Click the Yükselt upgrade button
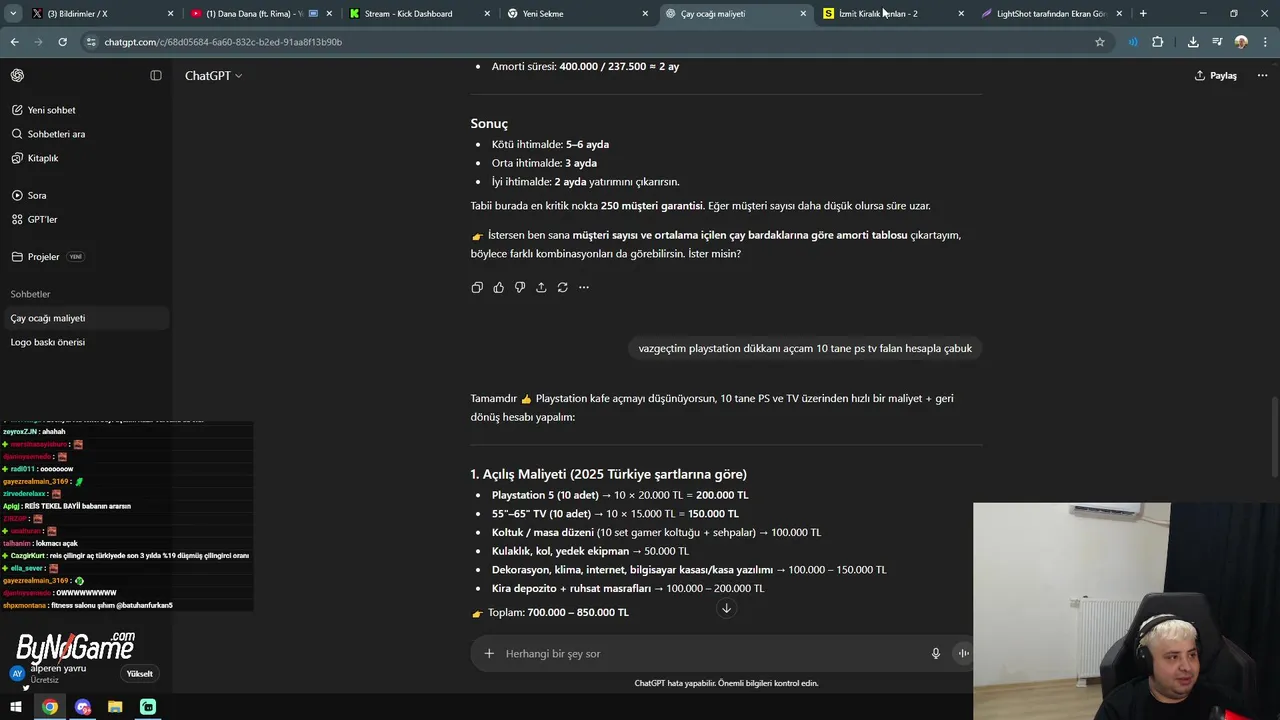The image size is (1280, 720). click(x=139, y=674)
